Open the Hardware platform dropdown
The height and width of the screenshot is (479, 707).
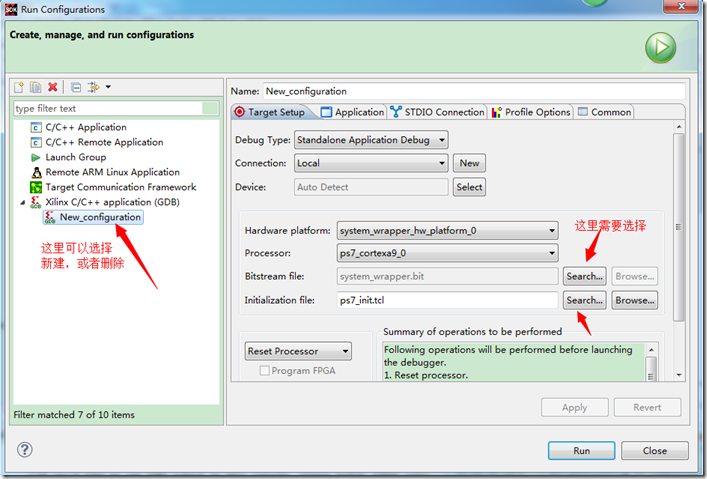[x=448, y=230]
